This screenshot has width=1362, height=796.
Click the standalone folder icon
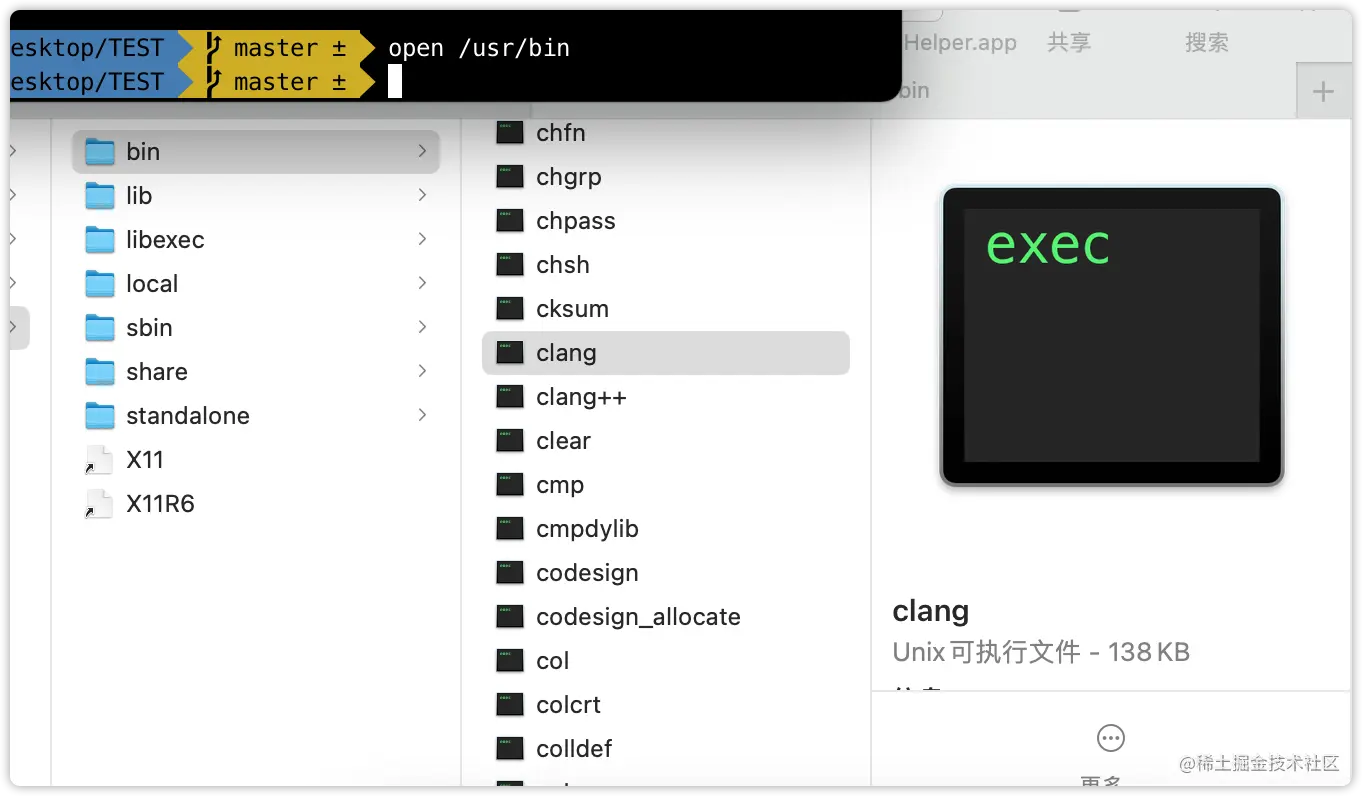(100, 416)
